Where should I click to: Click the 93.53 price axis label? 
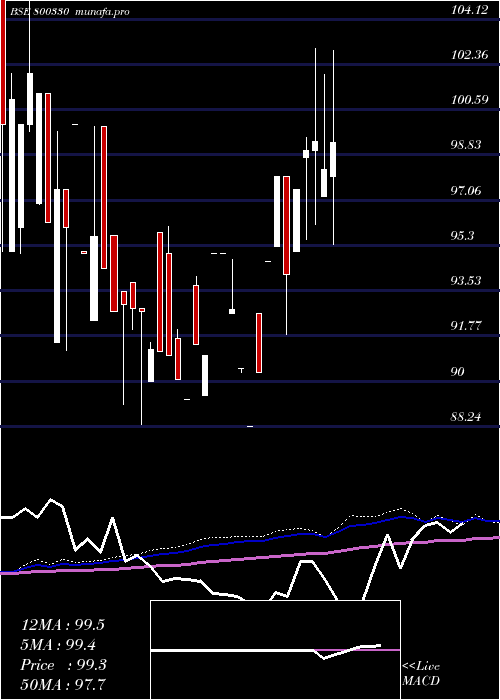click(467, 281)
